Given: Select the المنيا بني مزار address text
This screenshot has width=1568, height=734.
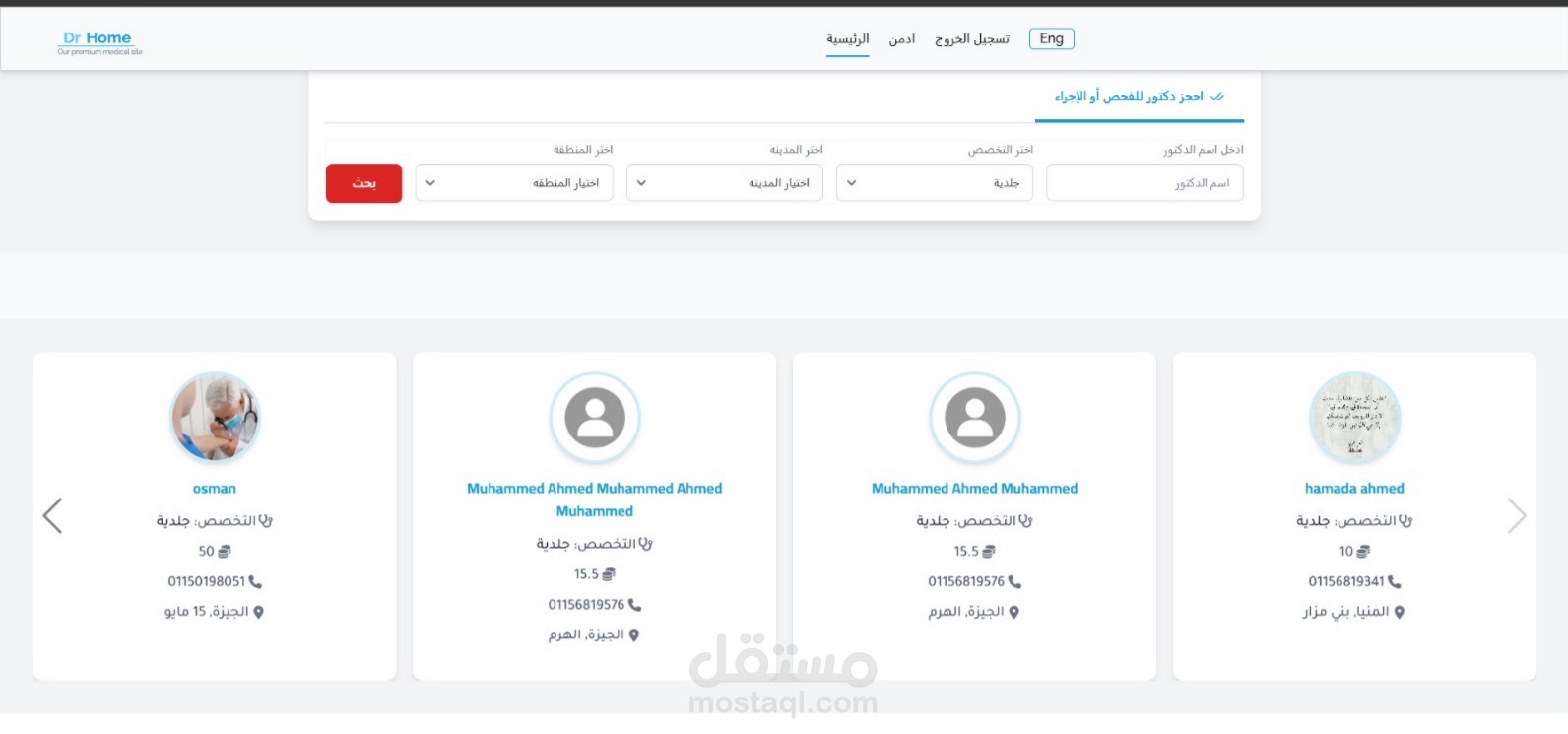Looking at the screenshot, I should (x=1346, y=612).
